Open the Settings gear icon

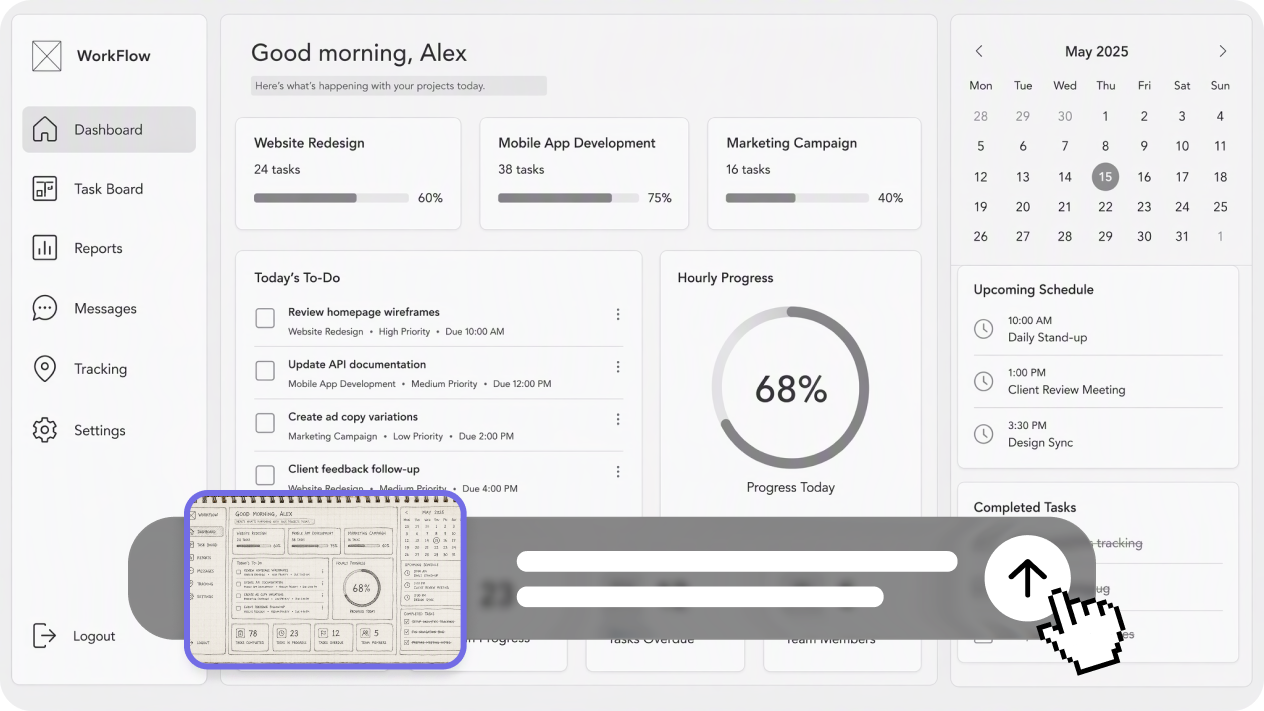pyautogui.click(x=45, y=430)
